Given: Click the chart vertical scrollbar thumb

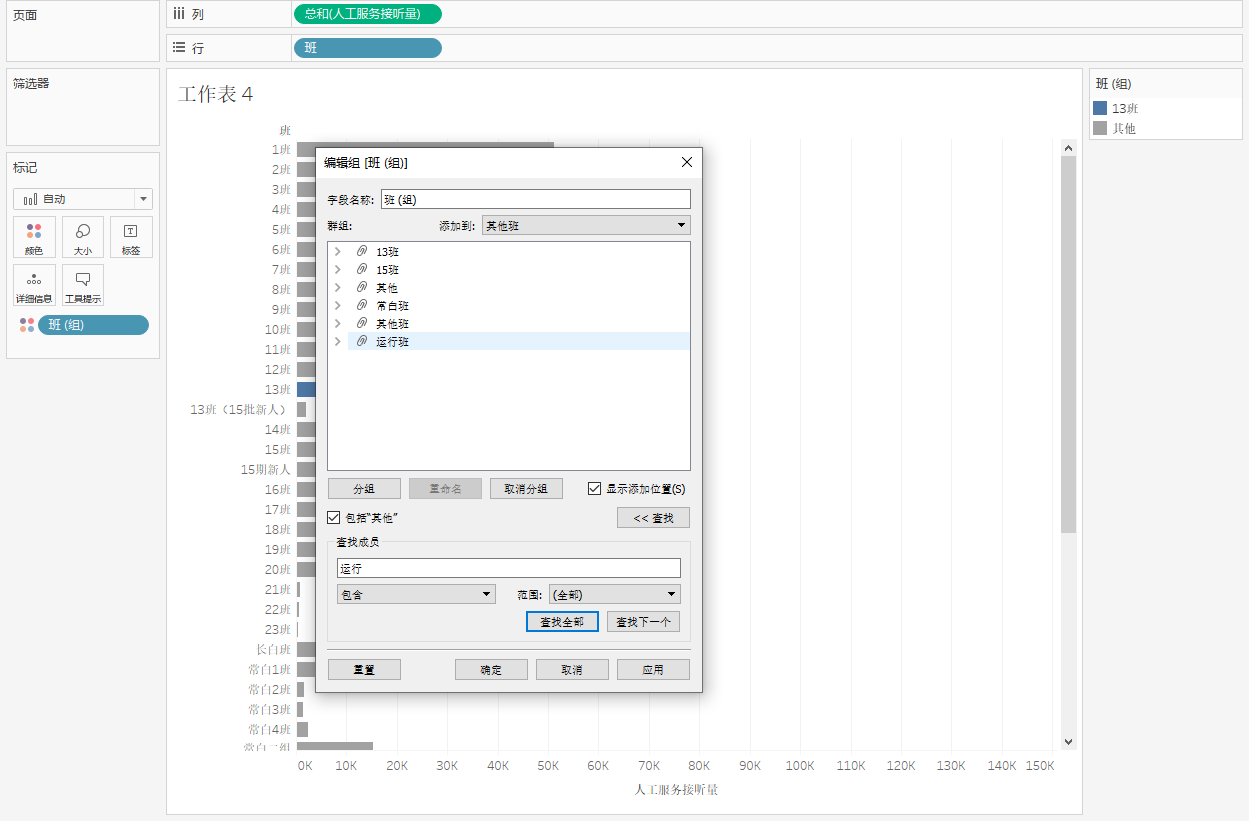Looking at the screenshot, I should 1068,344.
